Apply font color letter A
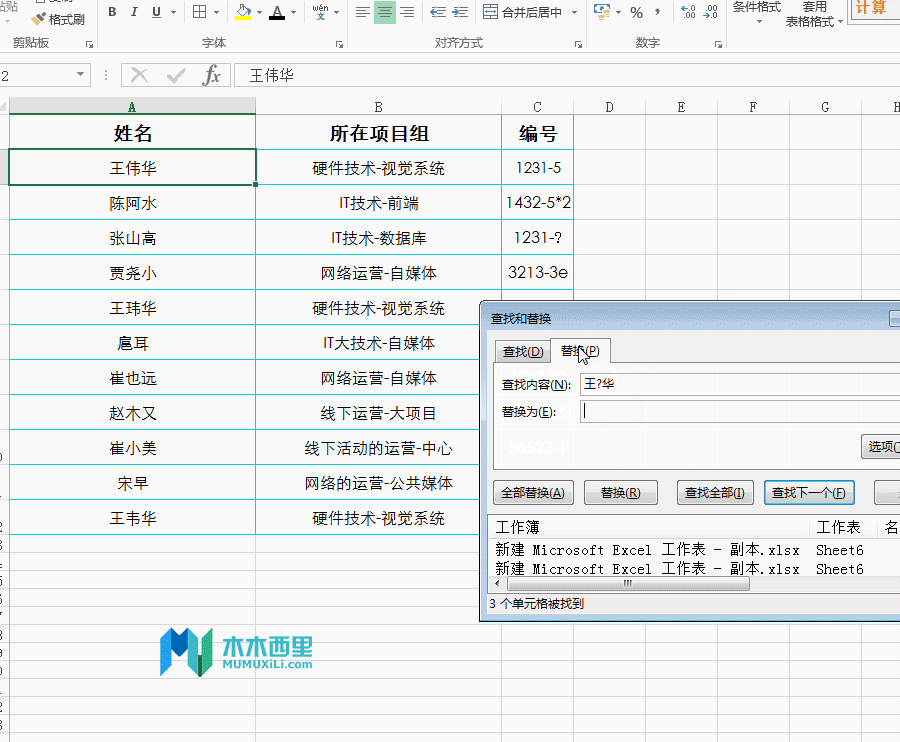Viewport: 900px width, 742px height. 277,12
